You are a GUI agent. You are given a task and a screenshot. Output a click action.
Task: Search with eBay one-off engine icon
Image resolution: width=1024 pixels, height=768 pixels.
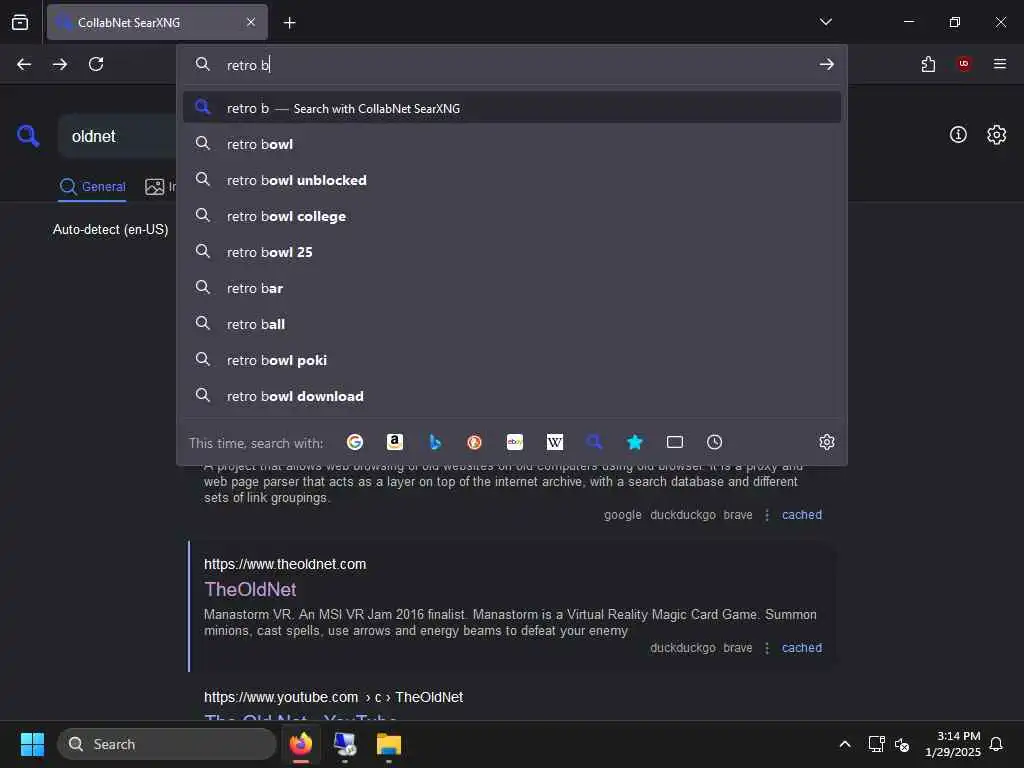pos(515,442)
